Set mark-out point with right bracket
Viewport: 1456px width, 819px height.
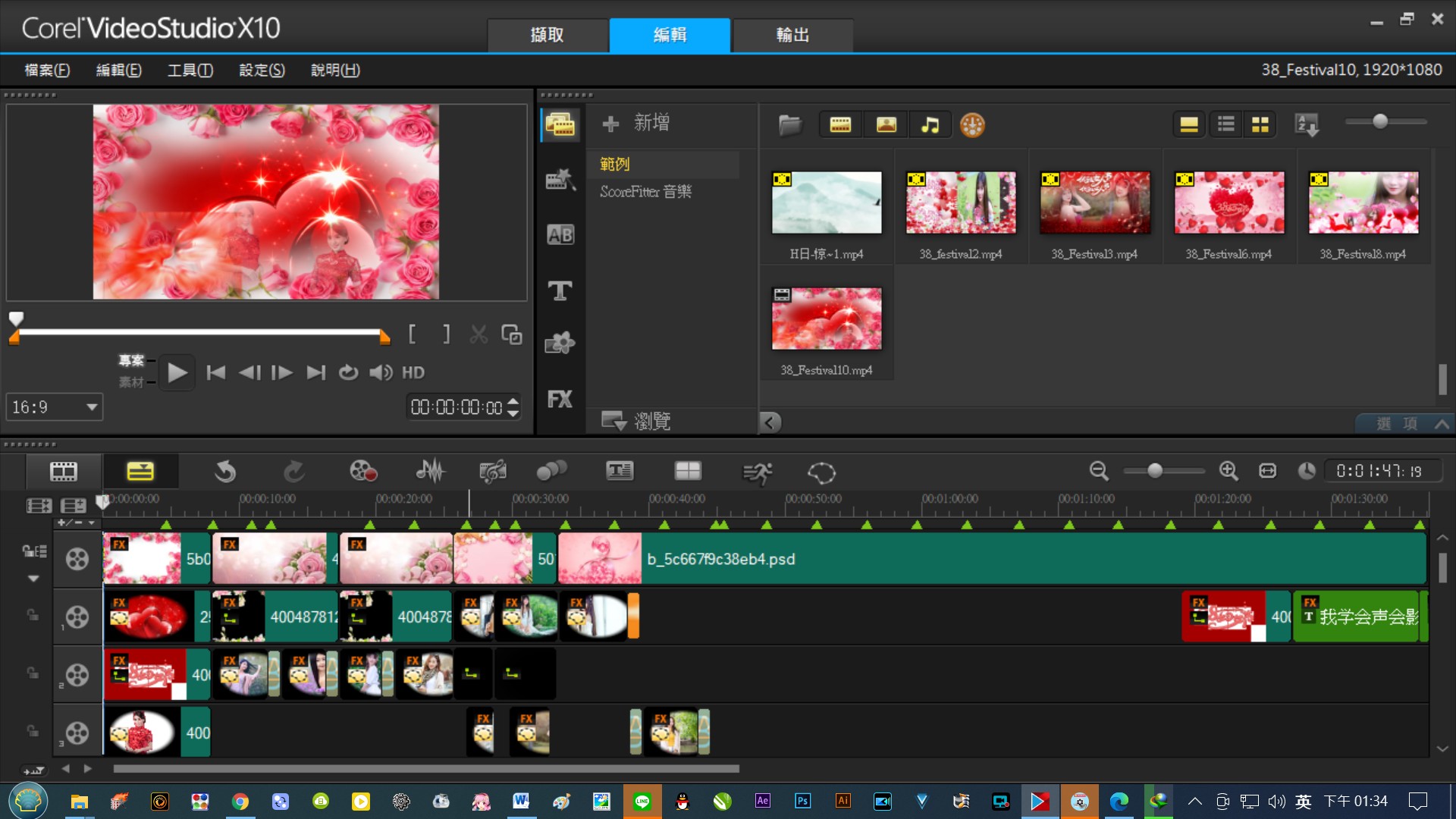[446, 334]
